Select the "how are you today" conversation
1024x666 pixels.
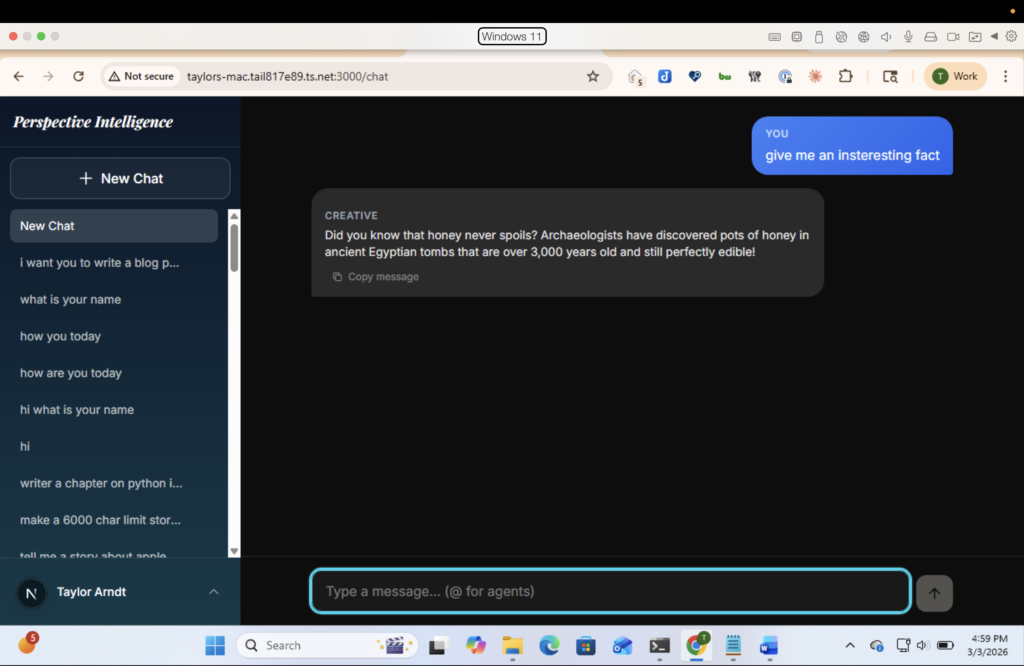[70, 373]
